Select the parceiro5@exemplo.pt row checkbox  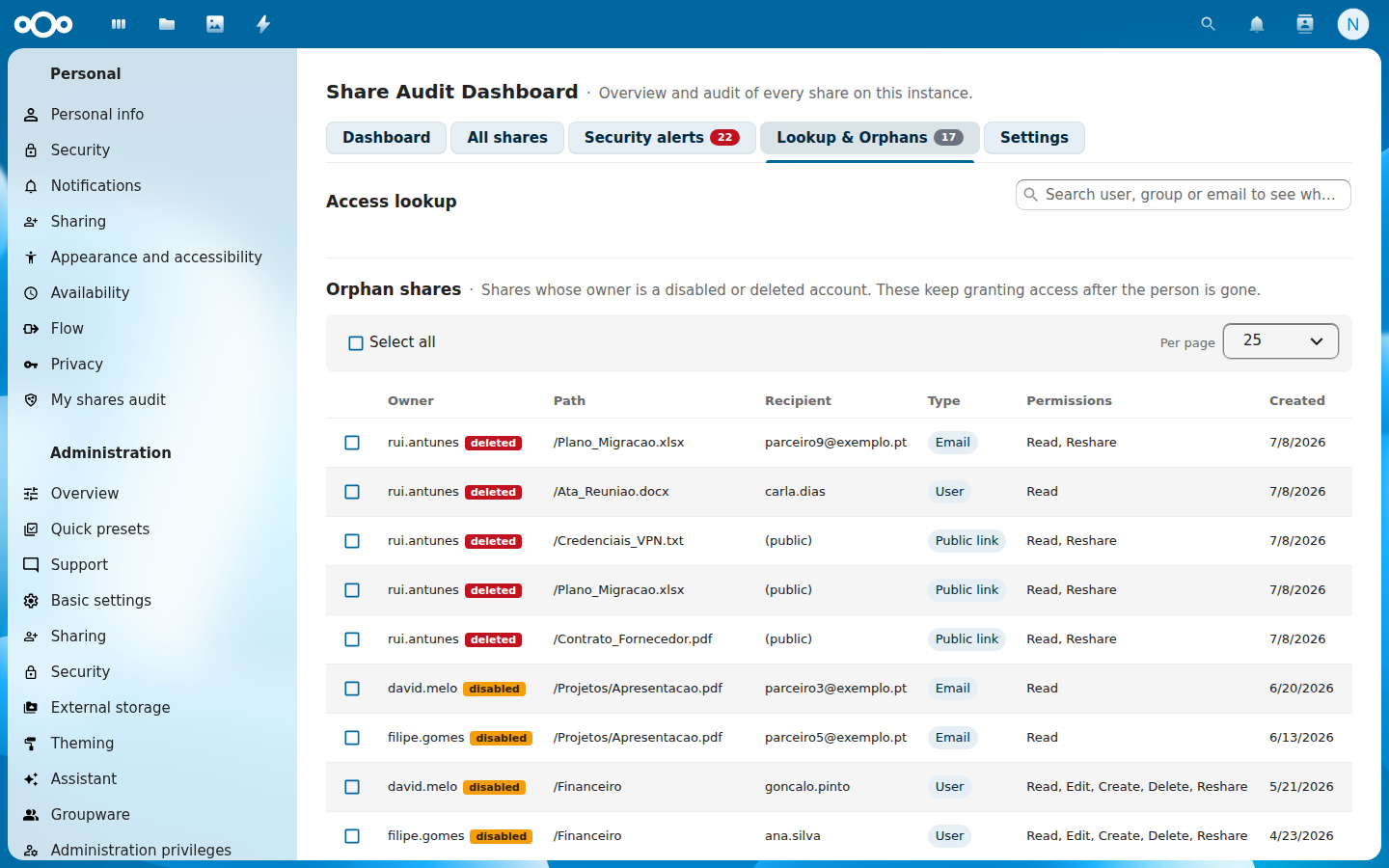click(352, 738)
